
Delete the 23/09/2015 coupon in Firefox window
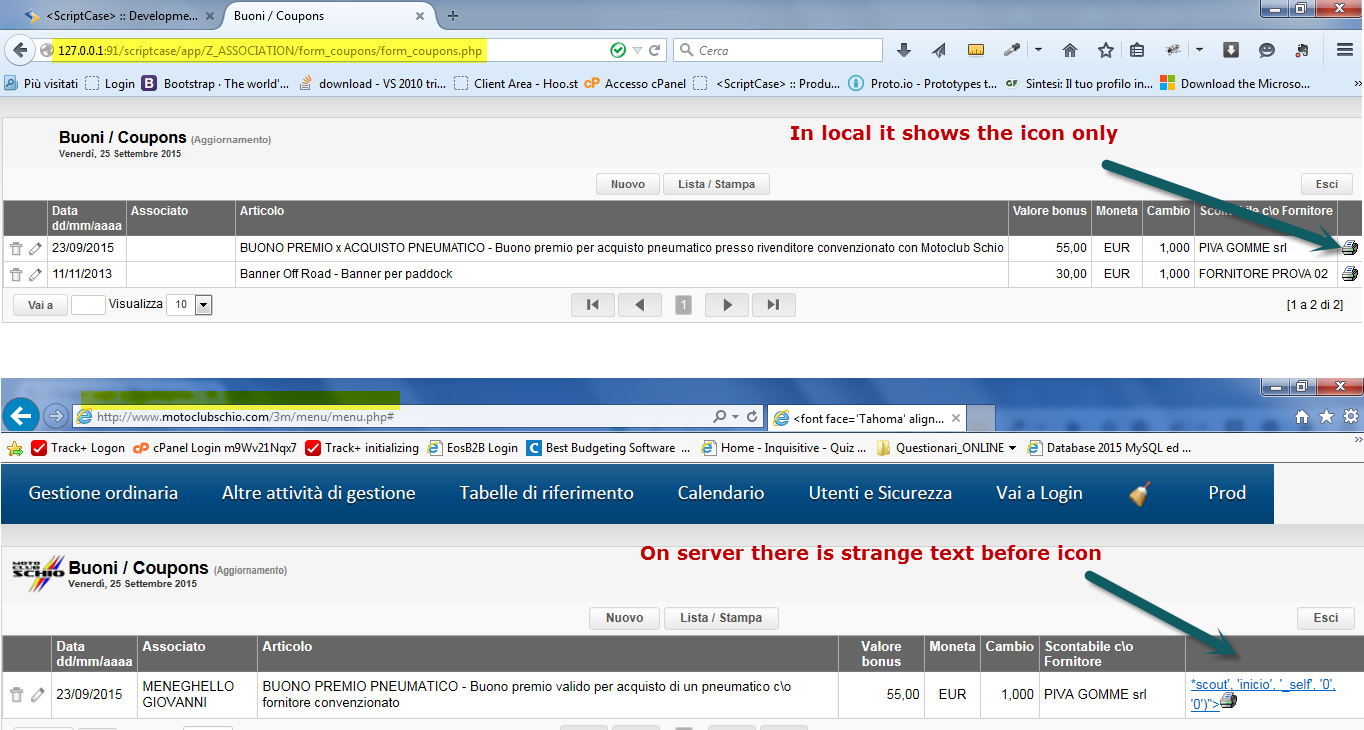pos(16,248)
